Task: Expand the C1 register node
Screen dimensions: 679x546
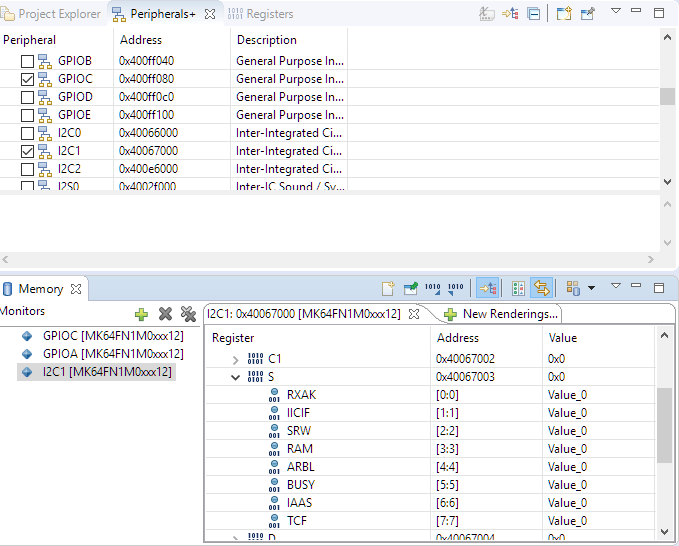Action: pos(236,359)
